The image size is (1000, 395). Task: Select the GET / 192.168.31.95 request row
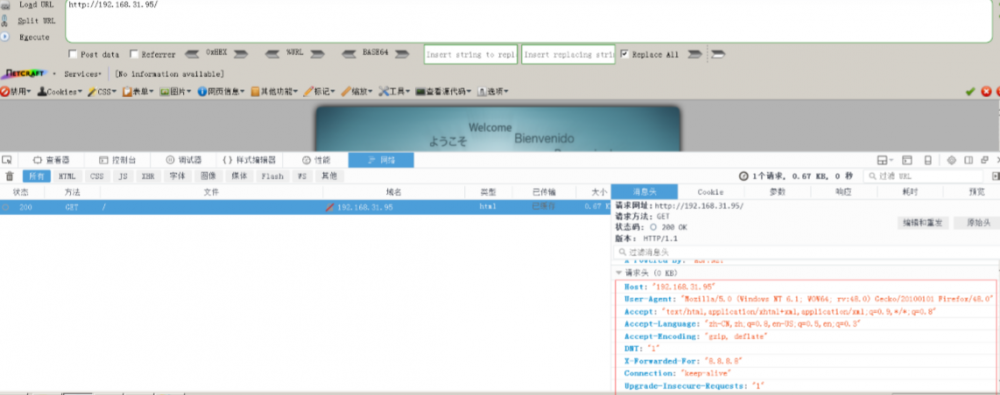point(305,207)
